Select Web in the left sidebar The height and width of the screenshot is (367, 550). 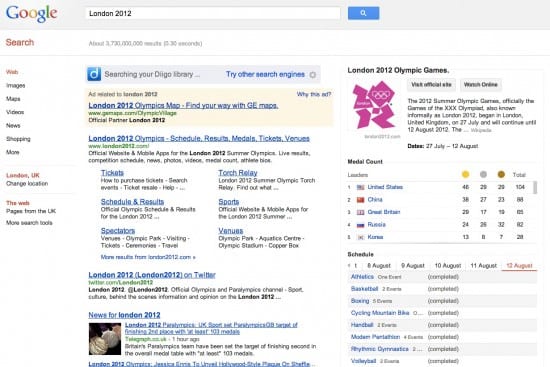[x=12, y=72]
